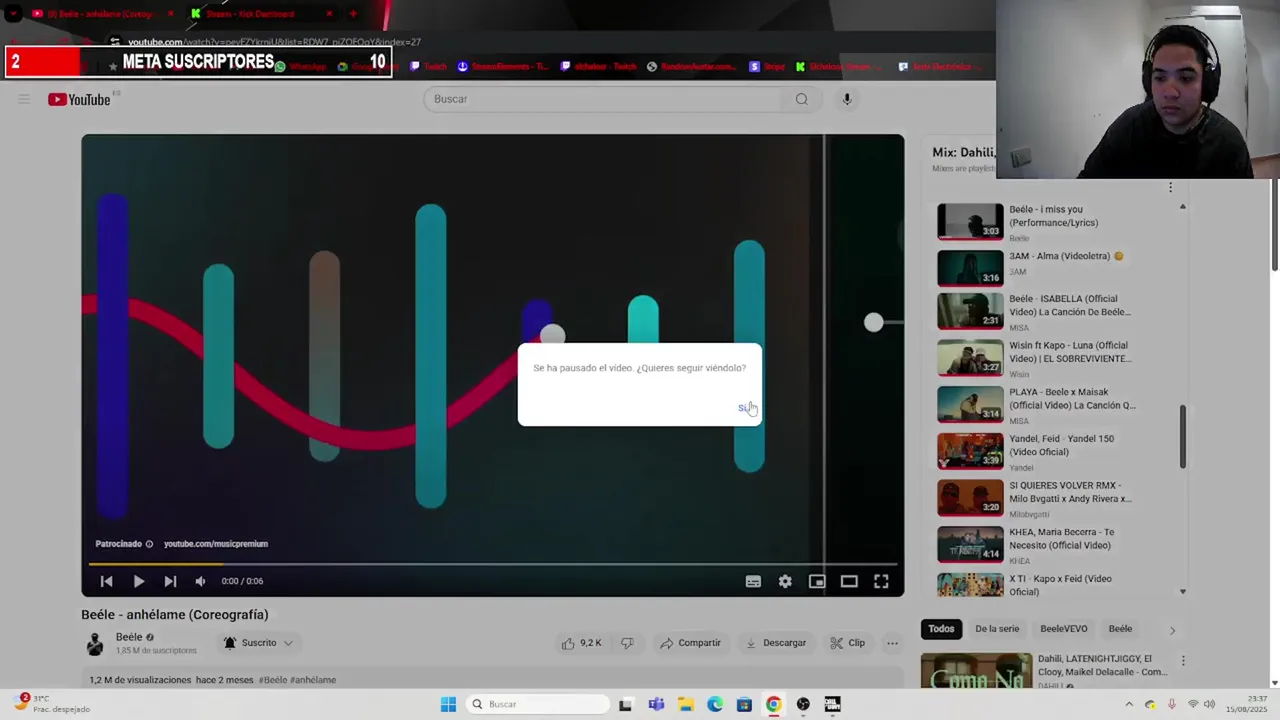Viewport: 1280px width, 720px height.
Task: Open the youtube.com/musicpremium ad link
Action: tap(216, 544)
